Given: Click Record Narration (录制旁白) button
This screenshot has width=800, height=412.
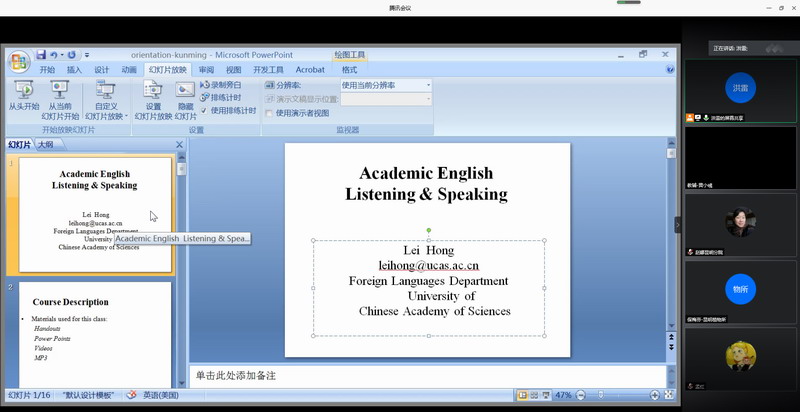Looking at the screenshot, I should pos(222,86).
